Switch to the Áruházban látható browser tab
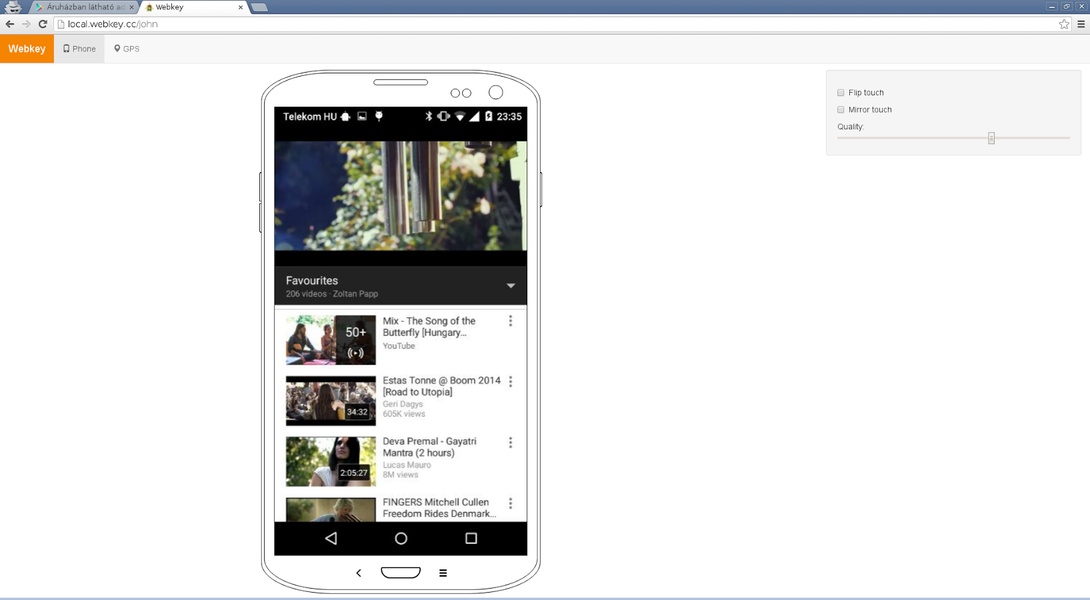Viewport: 1090px width, 600px height. [x=85, y=7]
